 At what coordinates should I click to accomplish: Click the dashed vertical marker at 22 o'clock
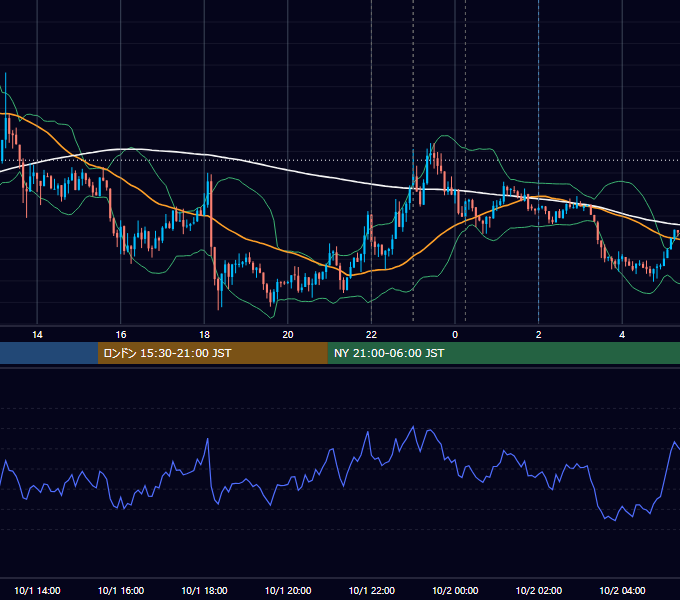point(371,163)
